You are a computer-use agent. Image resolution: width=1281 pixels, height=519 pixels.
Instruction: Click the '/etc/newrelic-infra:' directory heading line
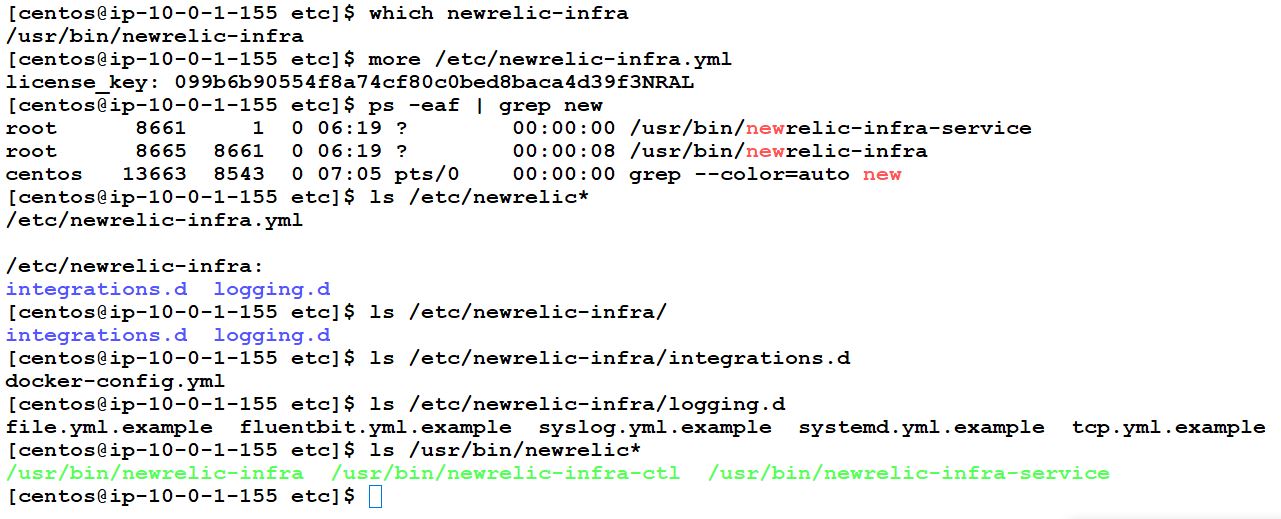click(135, 266)
